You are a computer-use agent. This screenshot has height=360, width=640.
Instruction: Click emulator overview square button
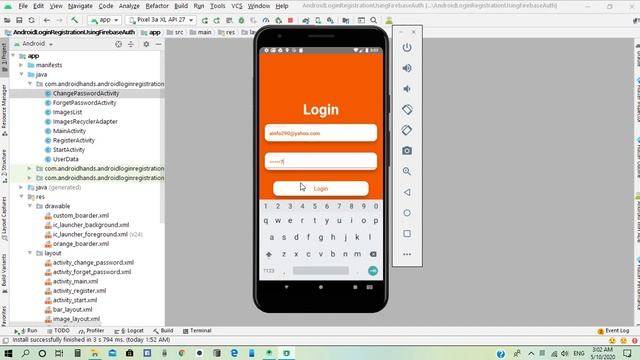point(407,233)
